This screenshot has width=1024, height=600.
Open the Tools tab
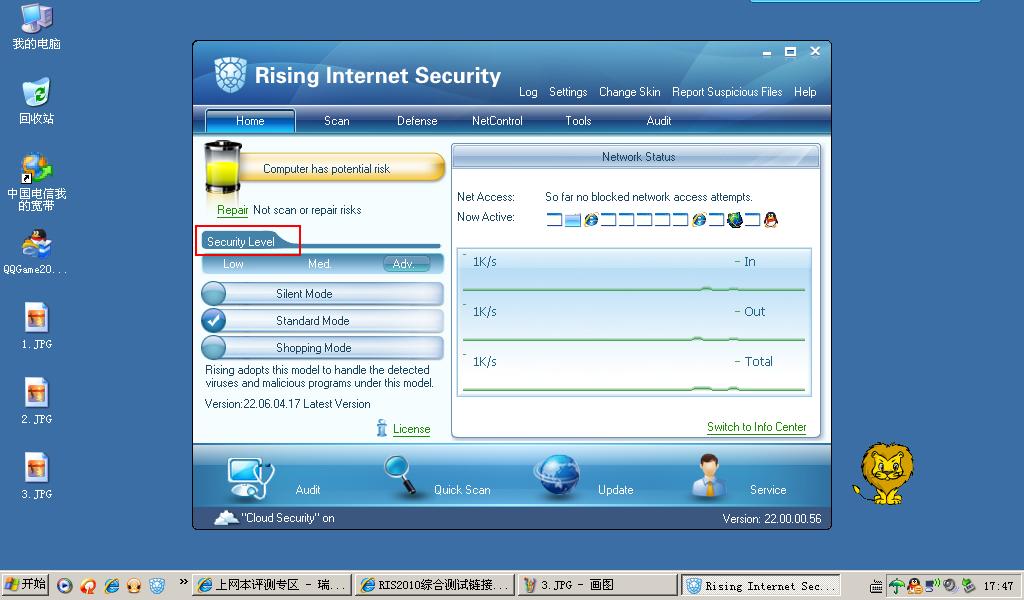click(x=578, y=121)
